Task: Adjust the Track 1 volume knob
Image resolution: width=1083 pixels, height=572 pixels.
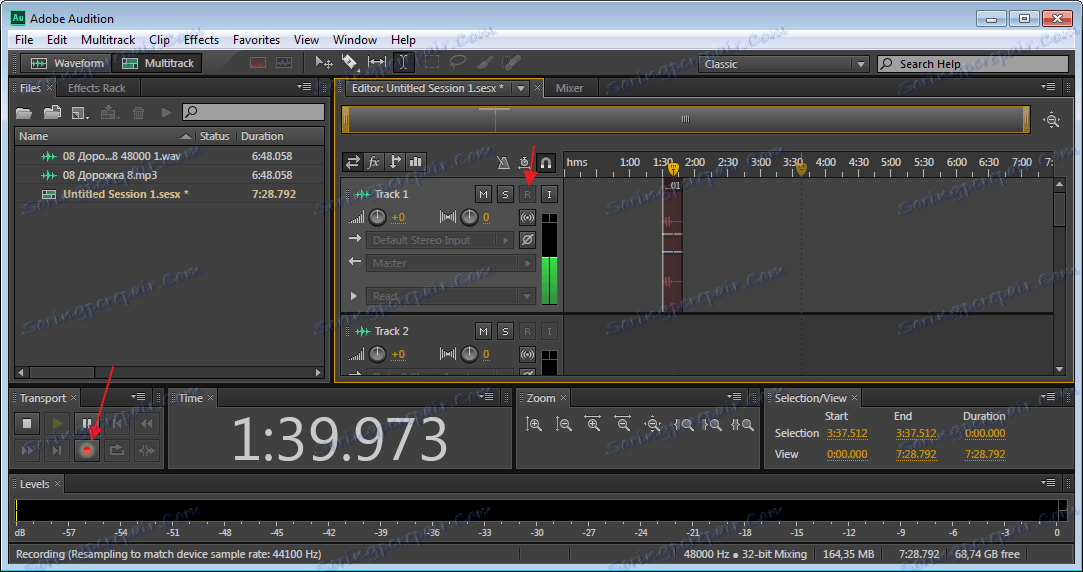Action: click(378, 217)
